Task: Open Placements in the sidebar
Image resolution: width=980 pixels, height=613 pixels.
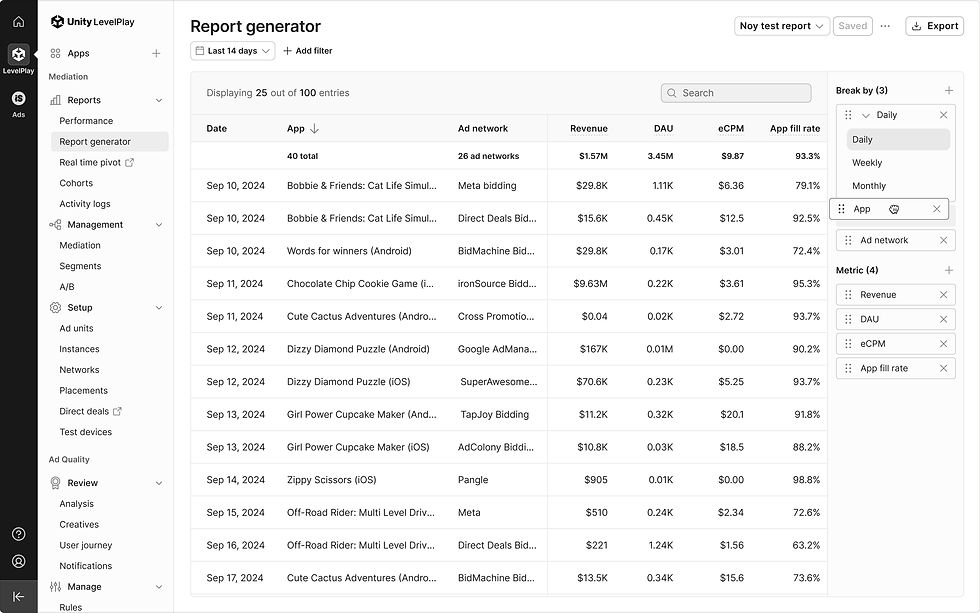Action: coord(83,391)
